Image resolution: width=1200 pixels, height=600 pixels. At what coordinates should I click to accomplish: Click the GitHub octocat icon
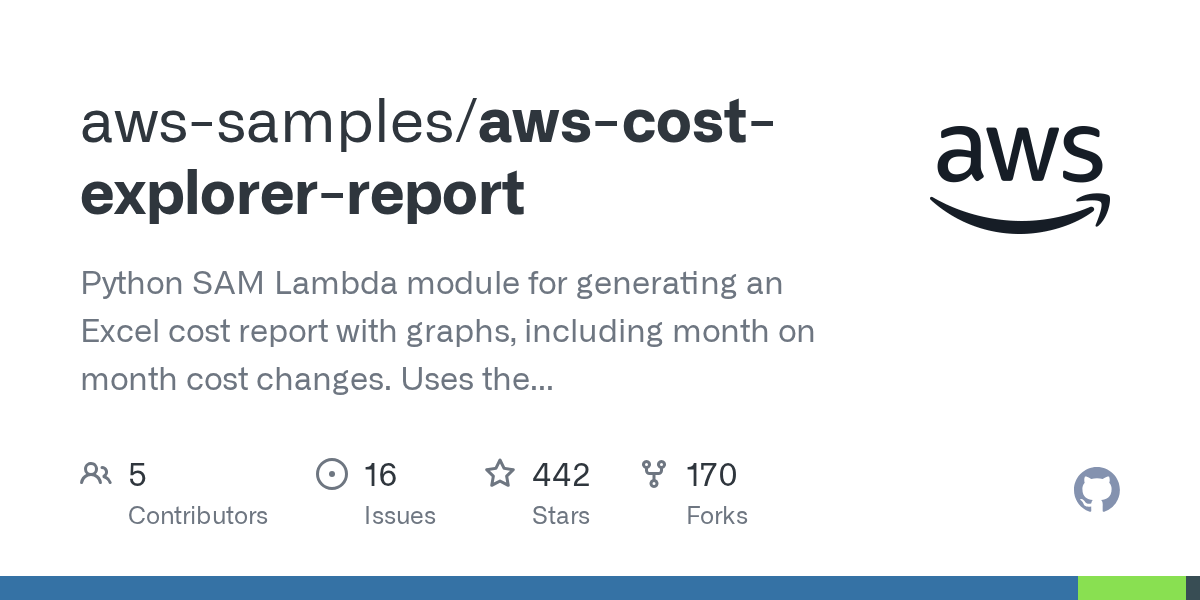[1096, 491]
